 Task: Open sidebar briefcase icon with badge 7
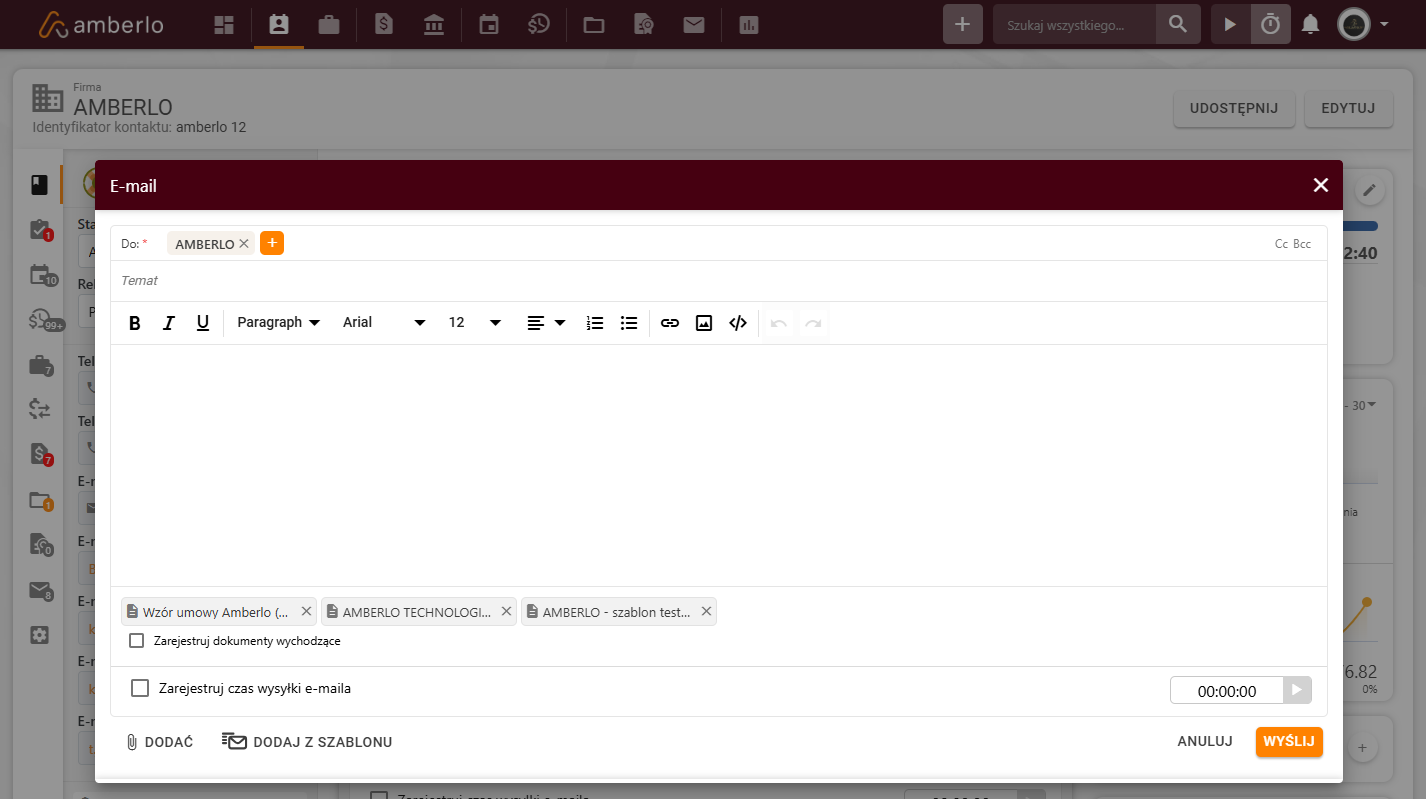(x=40, y=365)
